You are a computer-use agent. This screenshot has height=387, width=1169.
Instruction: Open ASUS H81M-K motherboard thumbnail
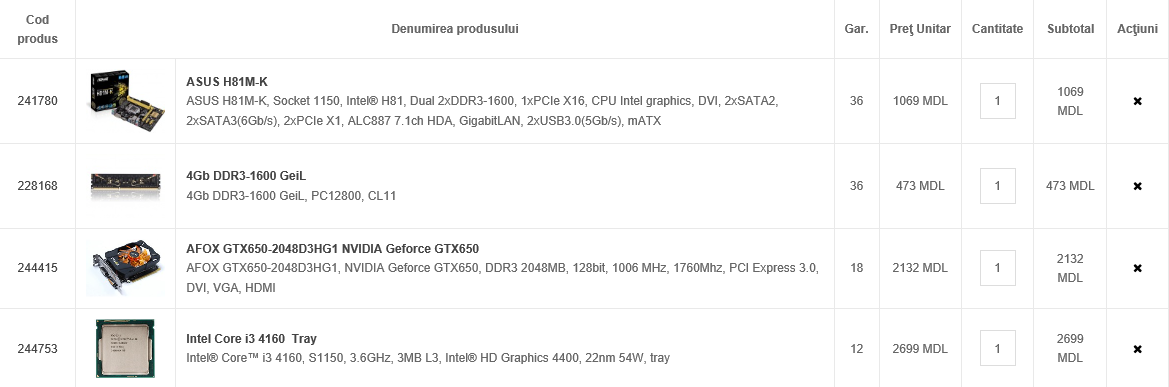pyautogui.click(x=126, y=101)
